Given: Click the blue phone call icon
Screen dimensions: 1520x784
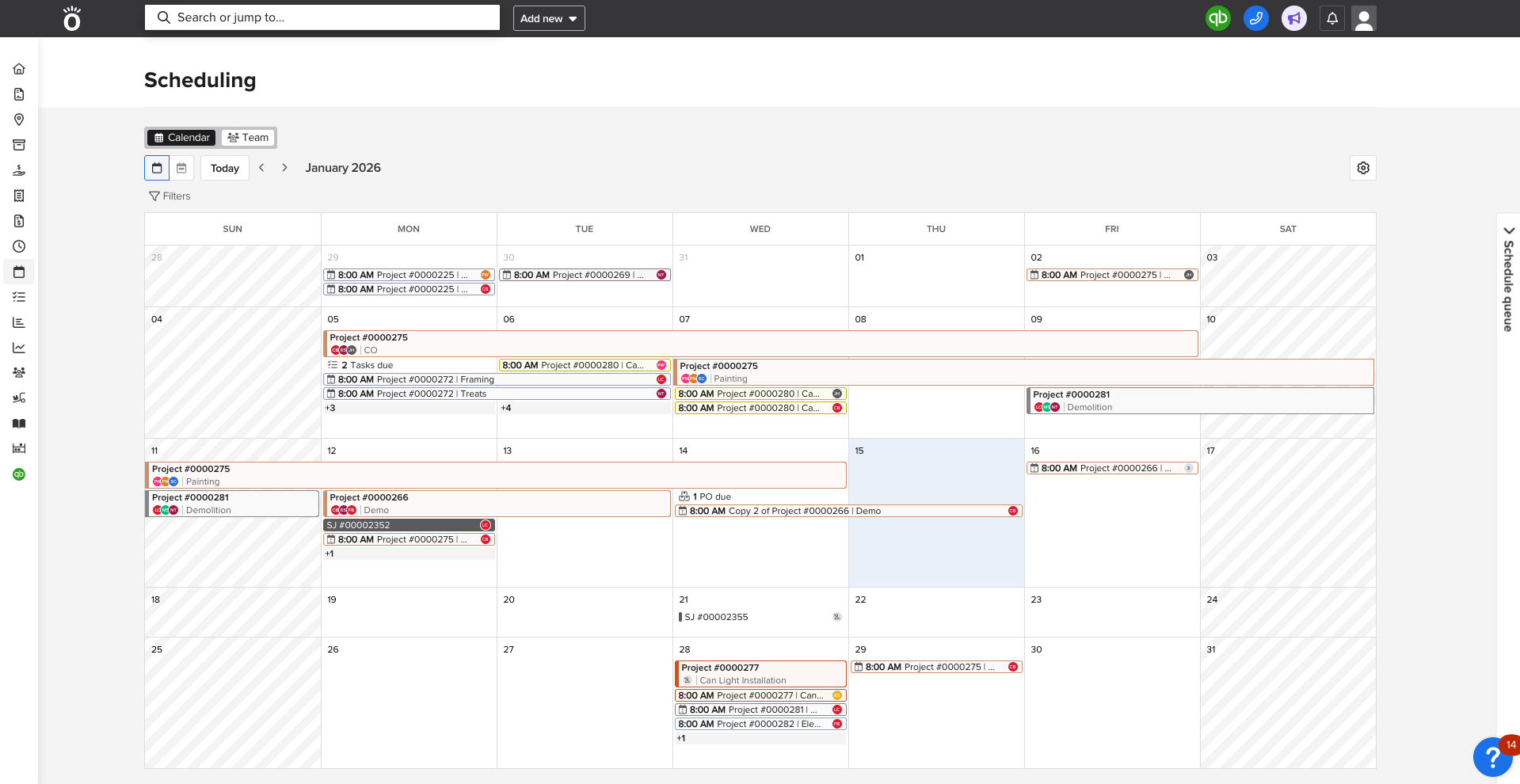Looking at the screenshot, I should pyautogui.click(x=1255, y=18).
